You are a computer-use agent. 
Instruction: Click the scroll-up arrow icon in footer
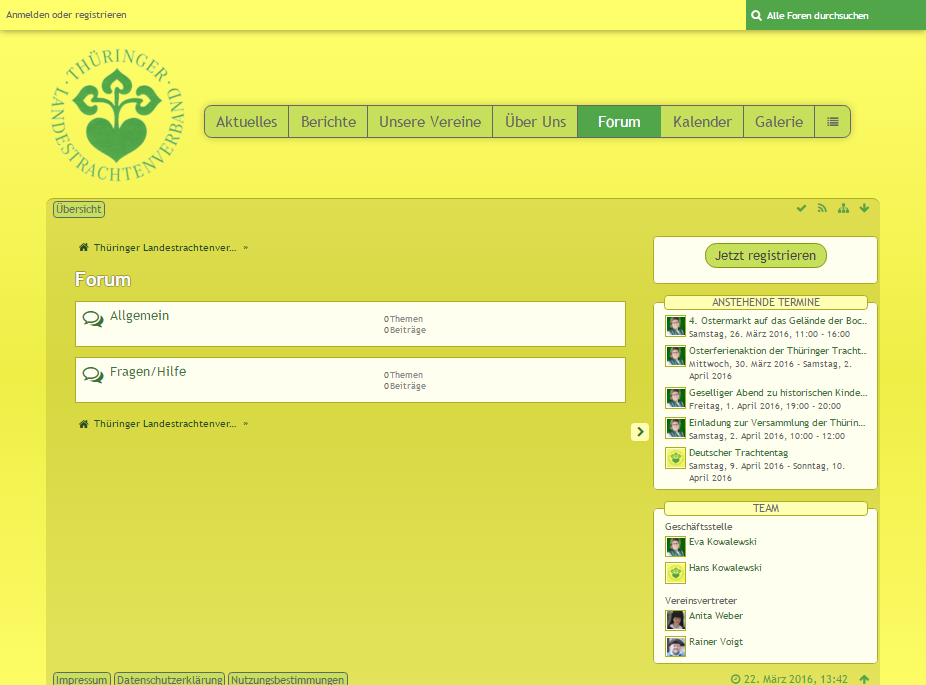(864, 679)
